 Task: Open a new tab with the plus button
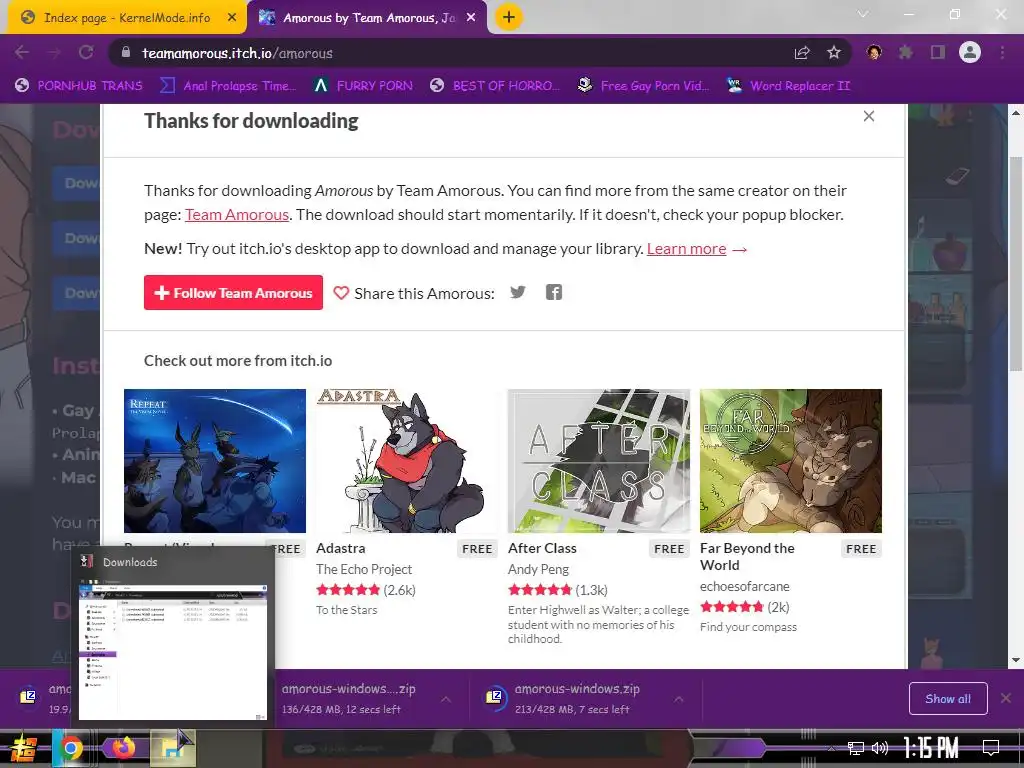pyautogui.click(x=509, y=17)
